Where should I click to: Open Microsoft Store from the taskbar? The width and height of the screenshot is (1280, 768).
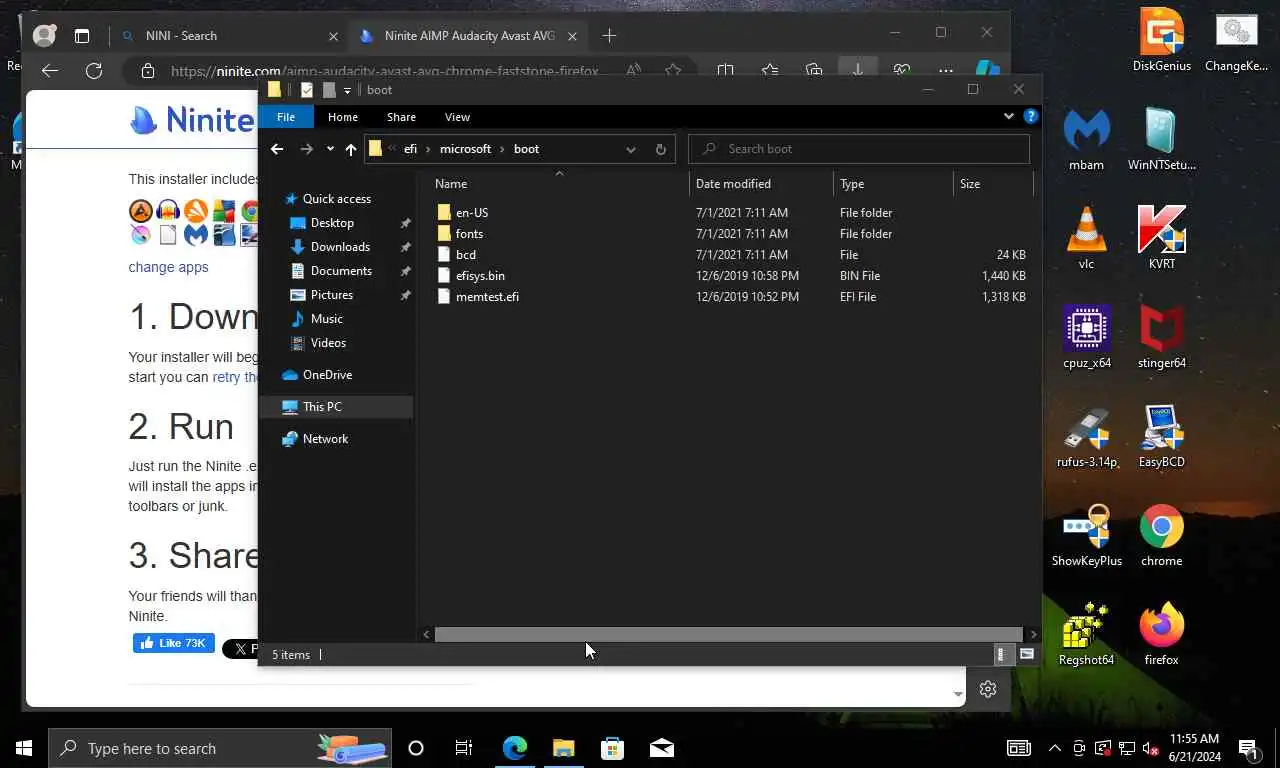tap(612, 748)
